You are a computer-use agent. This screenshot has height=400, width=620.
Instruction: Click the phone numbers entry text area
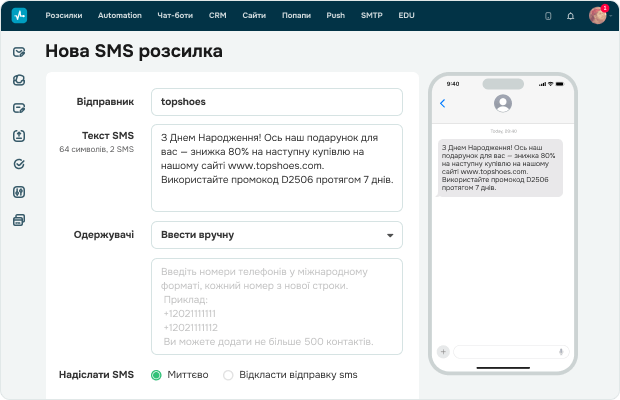pyautogui.click(x=277, y=306)
